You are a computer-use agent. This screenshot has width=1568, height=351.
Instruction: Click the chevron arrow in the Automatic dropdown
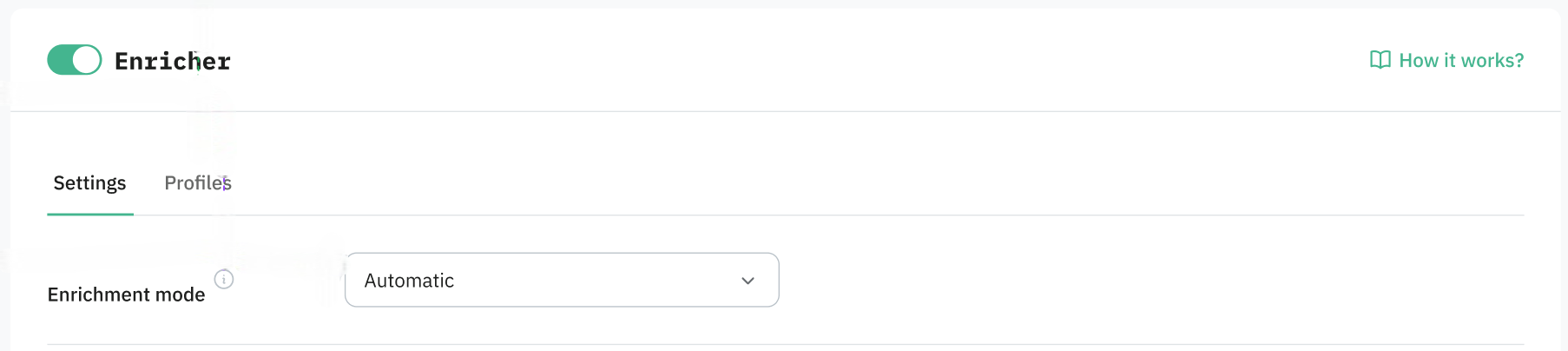tap(748, 281)
